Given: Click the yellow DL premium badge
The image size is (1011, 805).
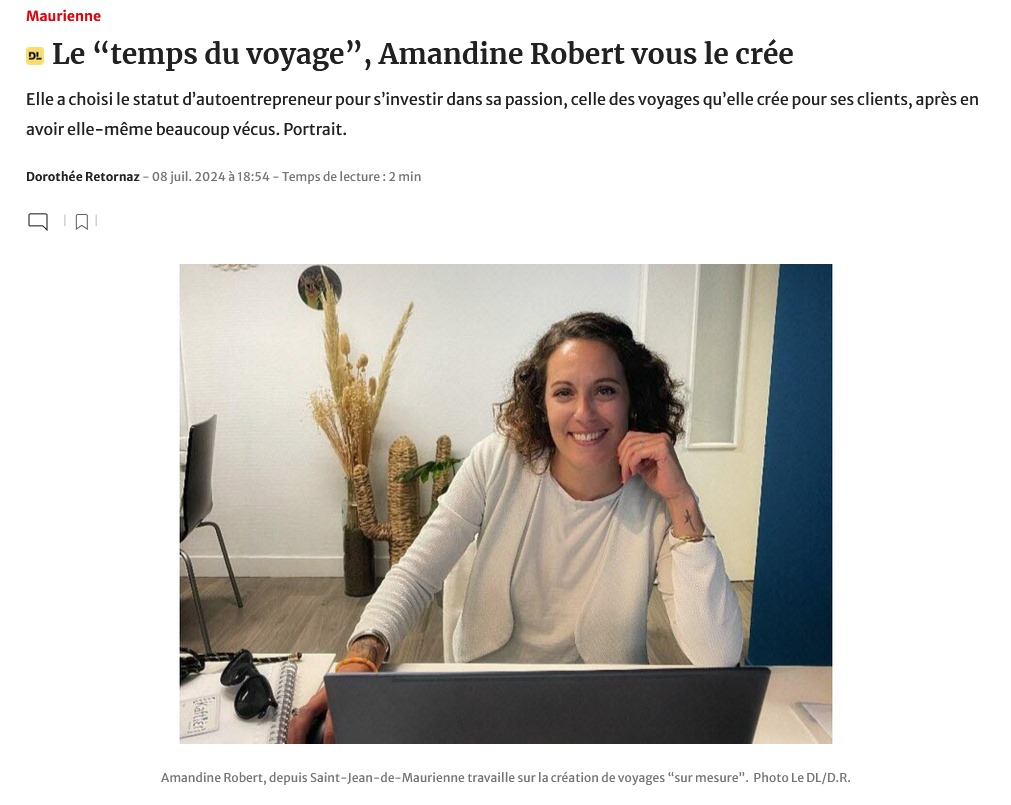Looking at the screenshot, I should (35, 55).
